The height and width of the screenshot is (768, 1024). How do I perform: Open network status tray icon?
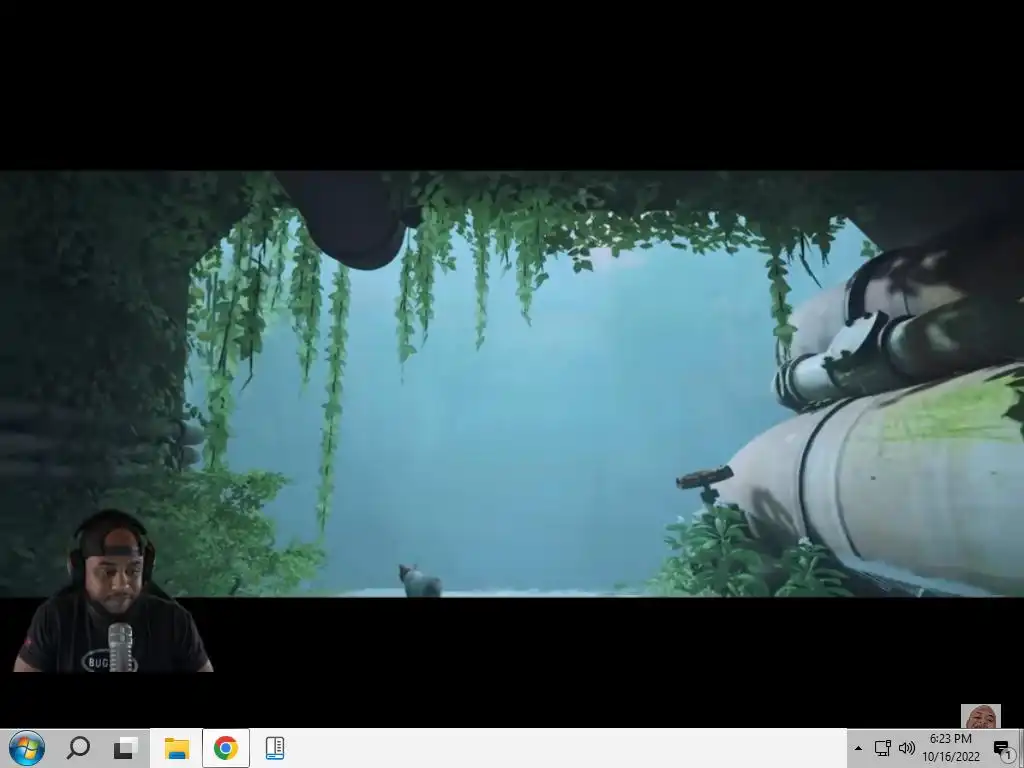tap(882, 748)
